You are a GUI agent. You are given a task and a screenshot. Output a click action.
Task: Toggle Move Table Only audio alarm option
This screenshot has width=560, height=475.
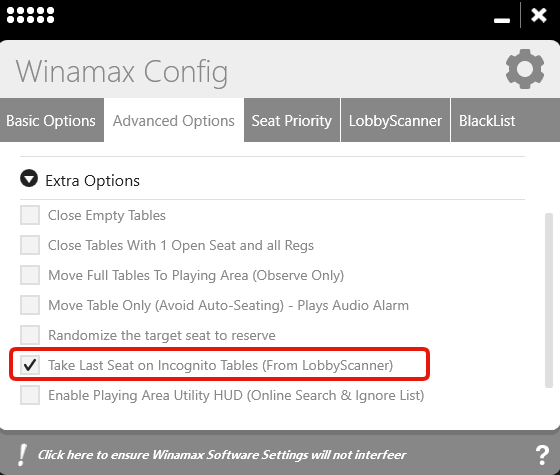(30, 305)
